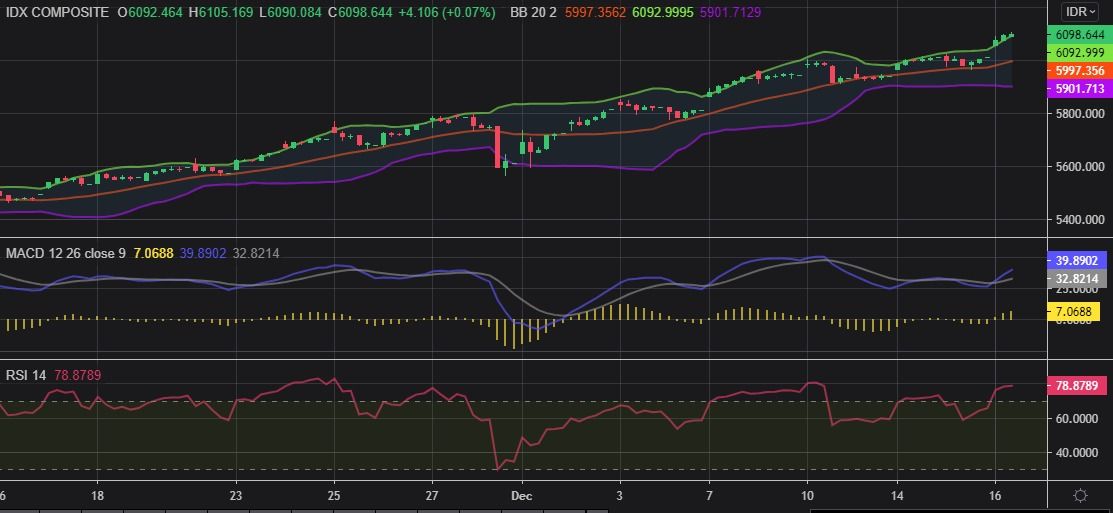This screenshot has height=513, width=1113.
Task: Click the yellow 7.0688 histogram axis label
Action: [x=1074, y=311]
